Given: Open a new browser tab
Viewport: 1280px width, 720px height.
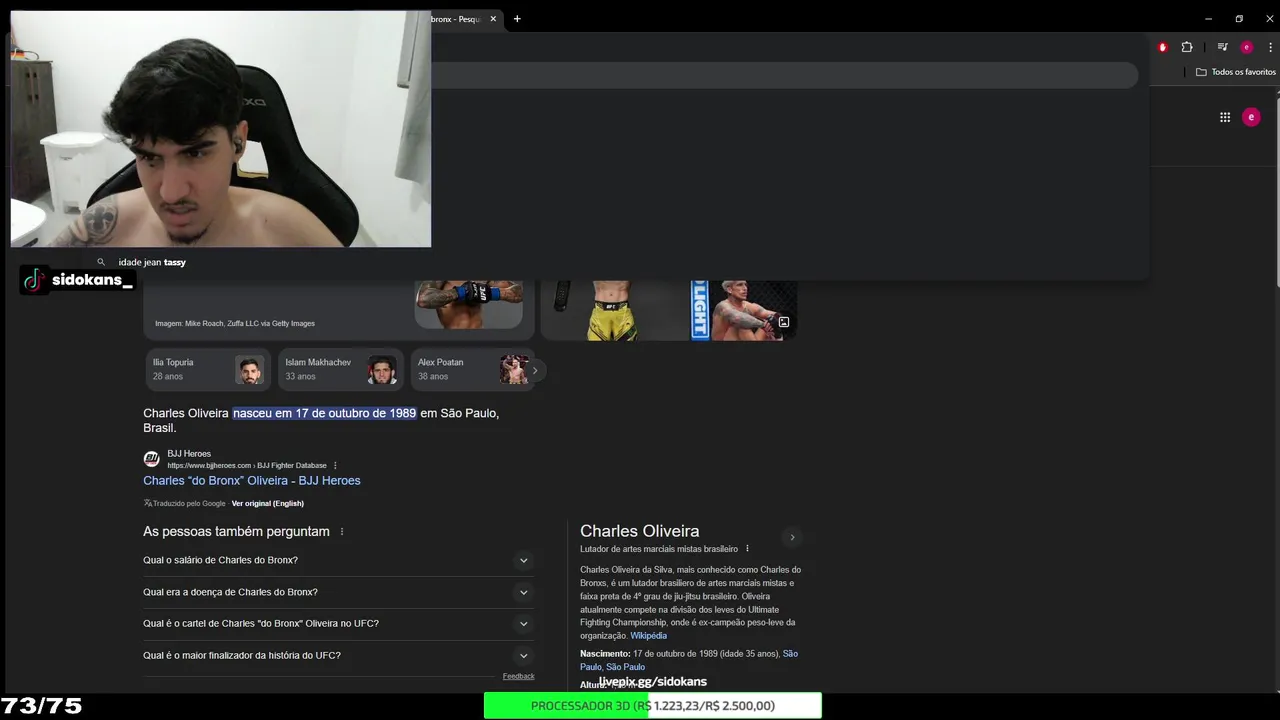Looking at the screenshot, I should click(x=517, y=19).
